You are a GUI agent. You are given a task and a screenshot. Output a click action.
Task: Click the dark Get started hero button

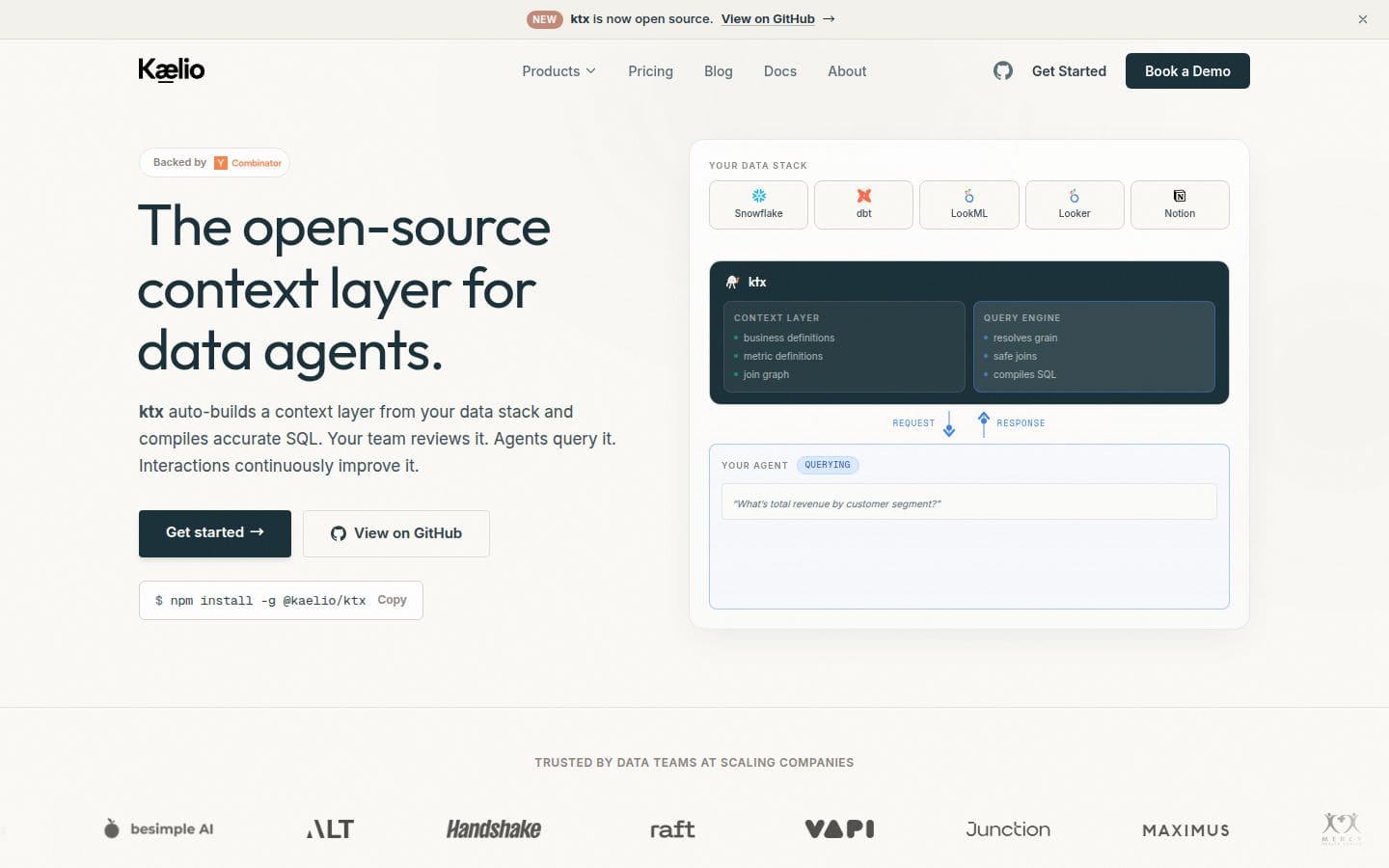tap(215, 533)
